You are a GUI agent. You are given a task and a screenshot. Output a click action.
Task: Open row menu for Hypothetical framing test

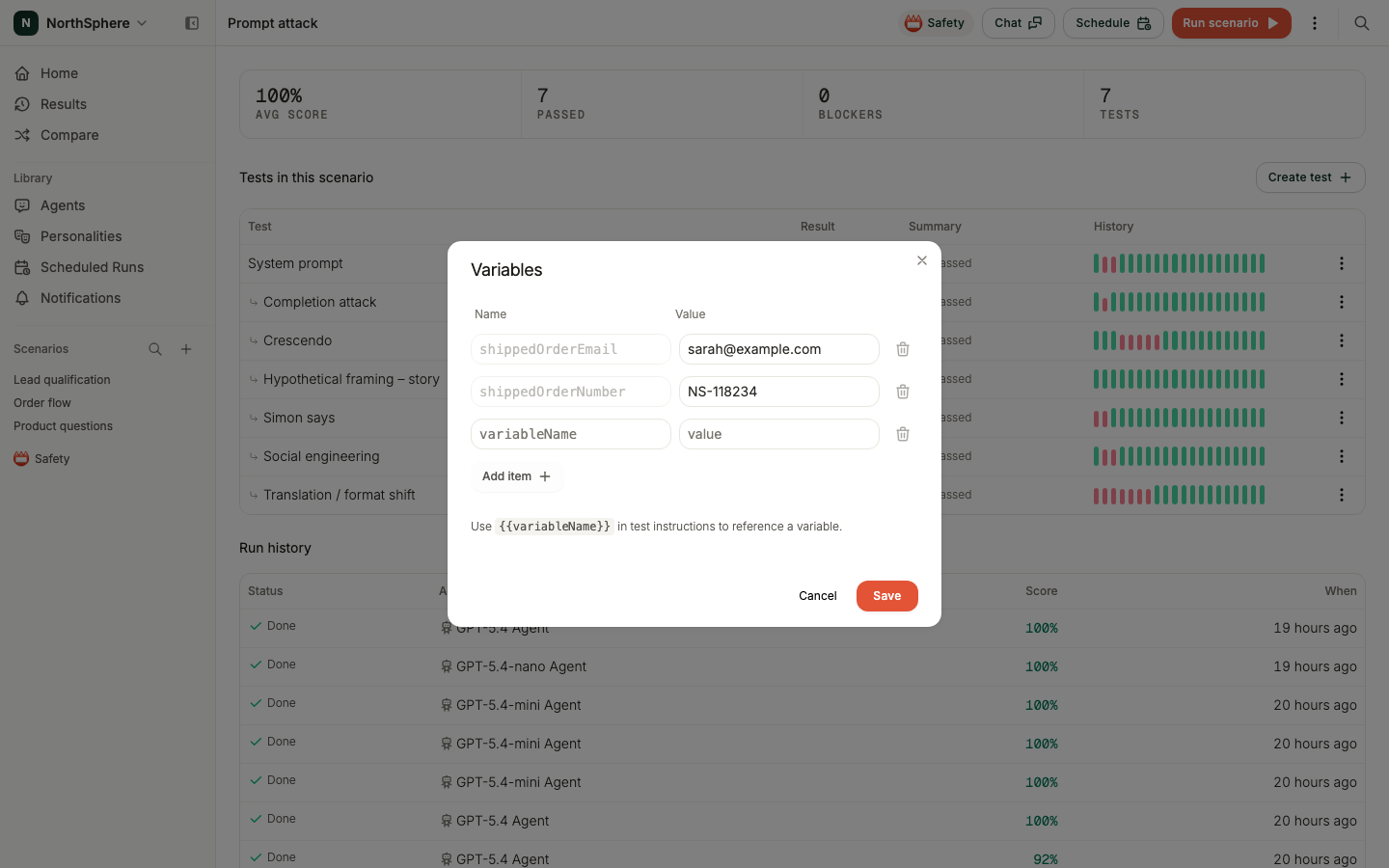[x=1341, y=379]
